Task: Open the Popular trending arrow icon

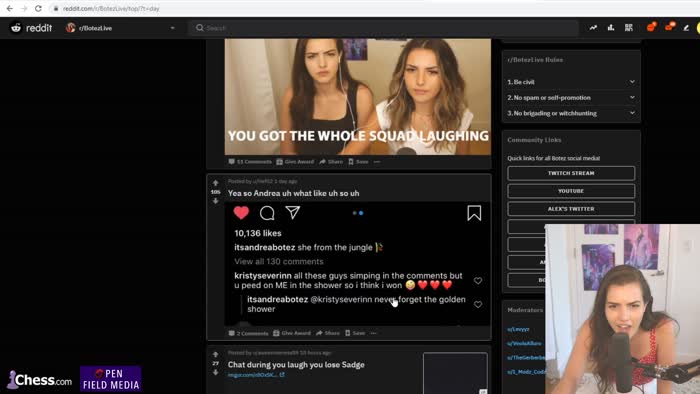Action: pos(593,28)
